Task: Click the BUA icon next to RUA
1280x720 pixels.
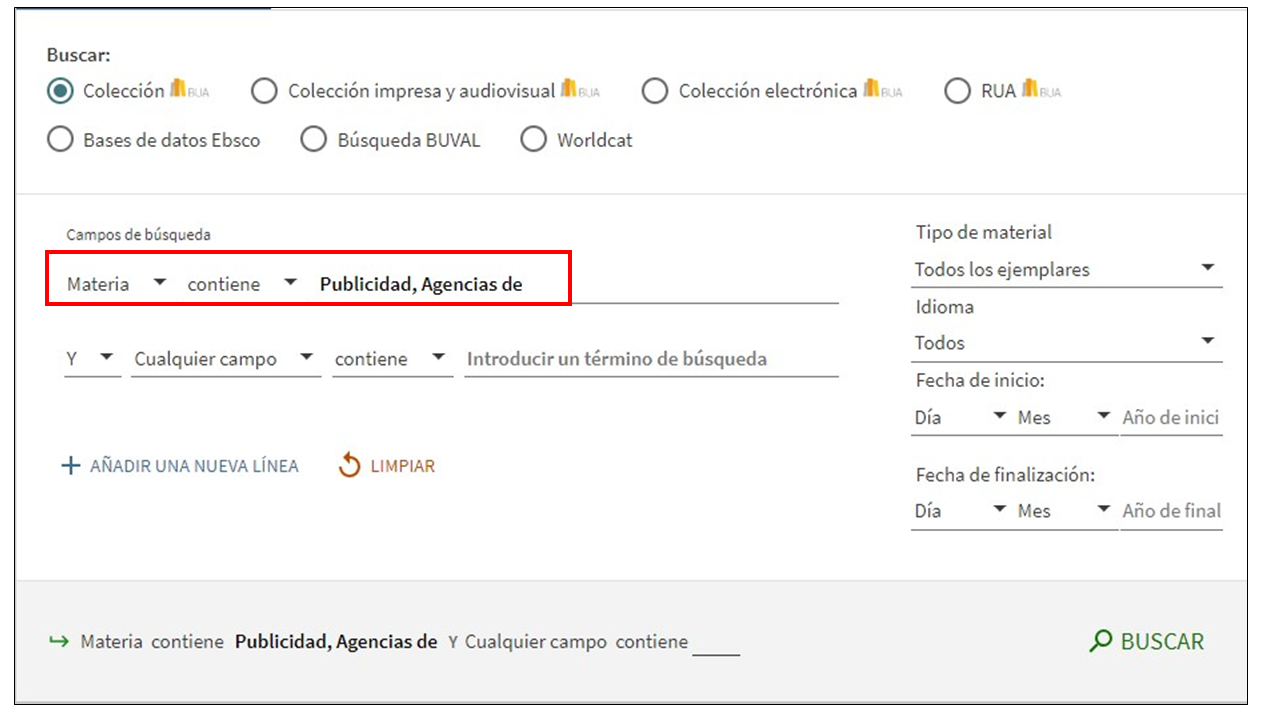Action: (1041, 90)
